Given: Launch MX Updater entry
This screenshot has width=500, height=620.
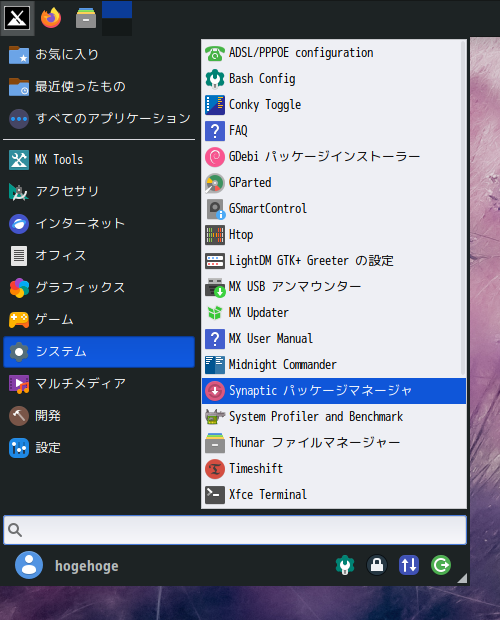Looking at the screenshot, I should pos(334,313).
